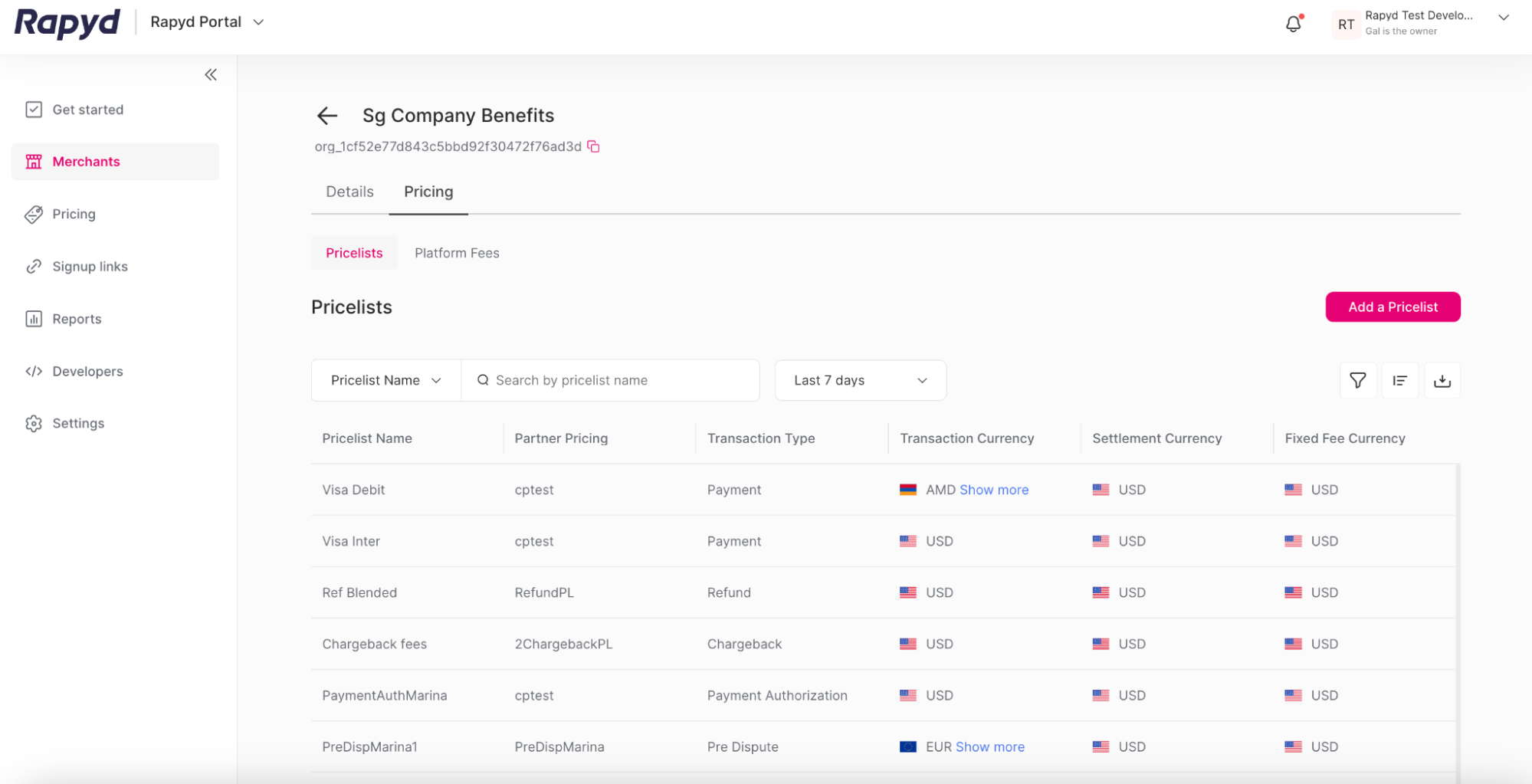This screenshot has height=784, width=1532.
Task: Click the Pricelist Name column header
Action: (x=367, y=438)
